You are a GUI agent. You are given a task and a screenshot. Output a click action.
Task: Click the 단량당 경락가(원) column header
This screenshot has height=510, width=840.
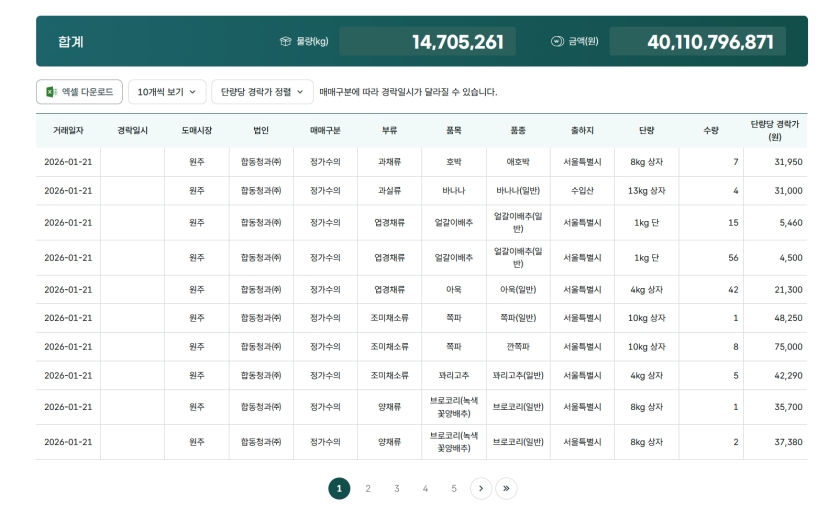775,130
